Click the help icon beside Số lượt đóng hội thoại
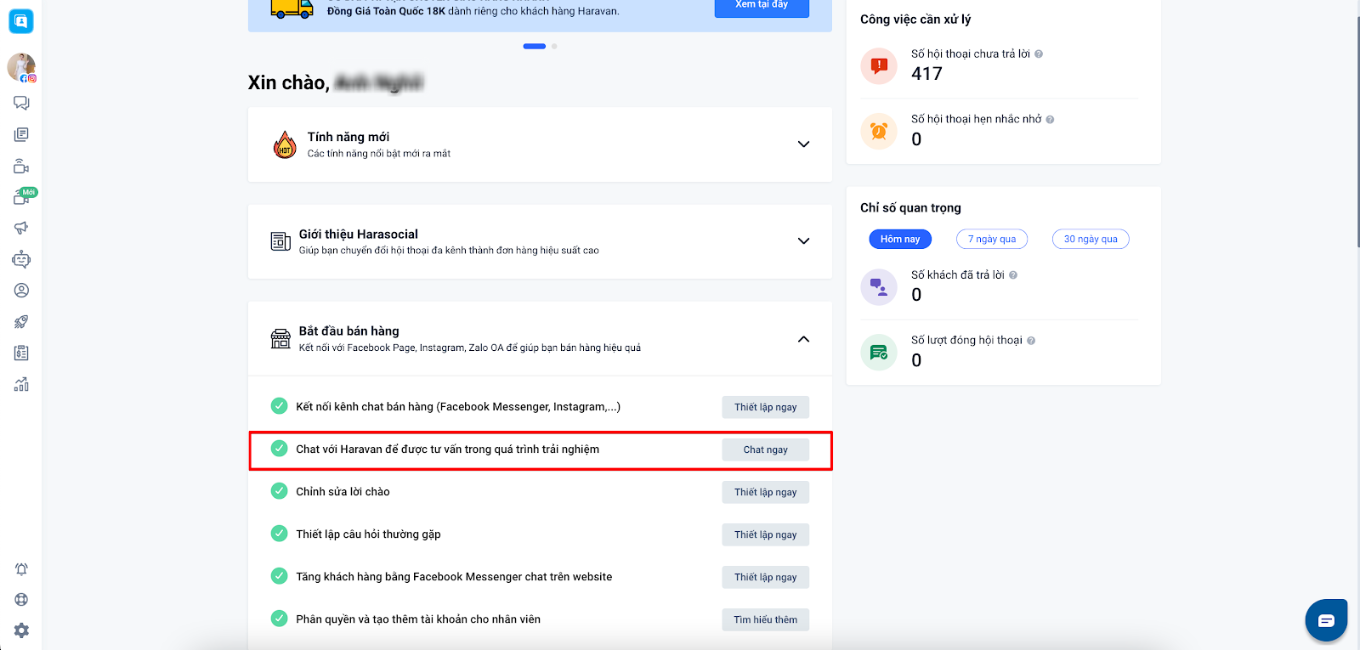Image resolution: width=1360 pixels, height=650 pixels. [x=1031, y=340]
